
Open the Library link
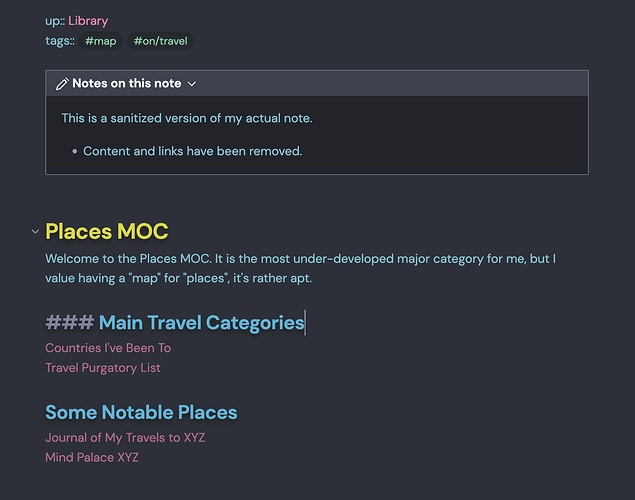click(x=88, y=21)
